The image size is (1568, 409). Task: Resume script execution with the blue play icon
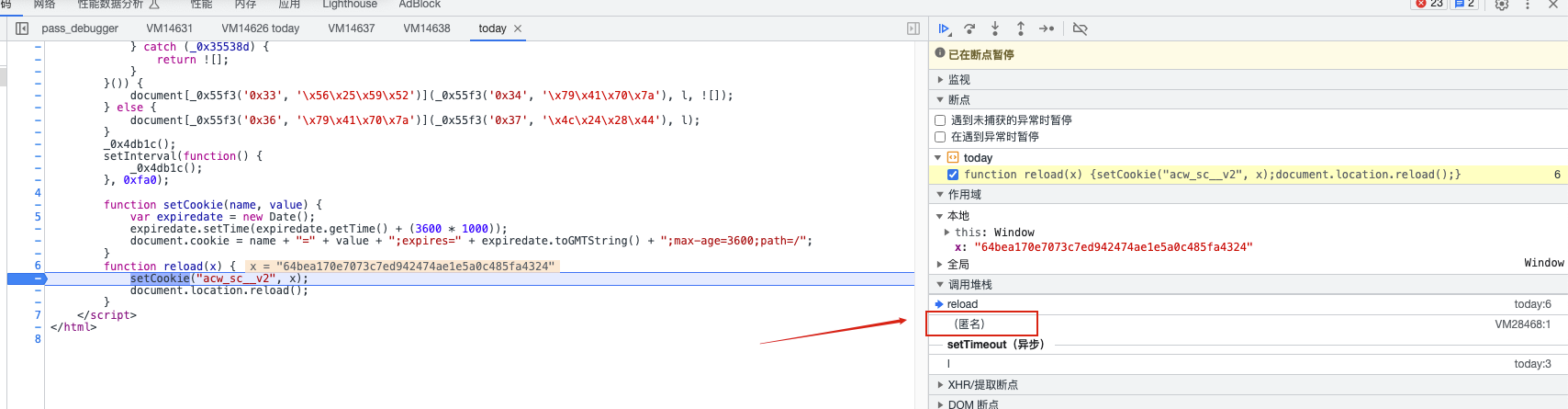pos(944,29)
